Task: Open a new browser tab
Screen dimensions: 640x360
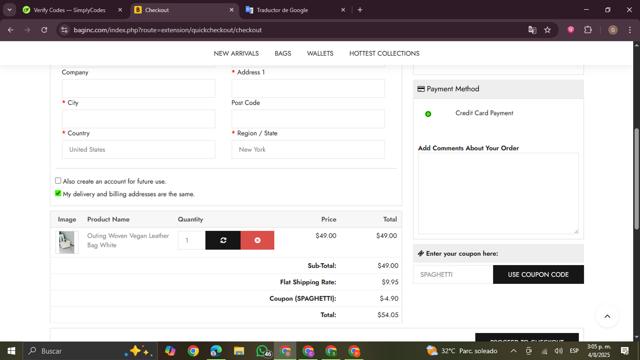Action: point(360,10)
